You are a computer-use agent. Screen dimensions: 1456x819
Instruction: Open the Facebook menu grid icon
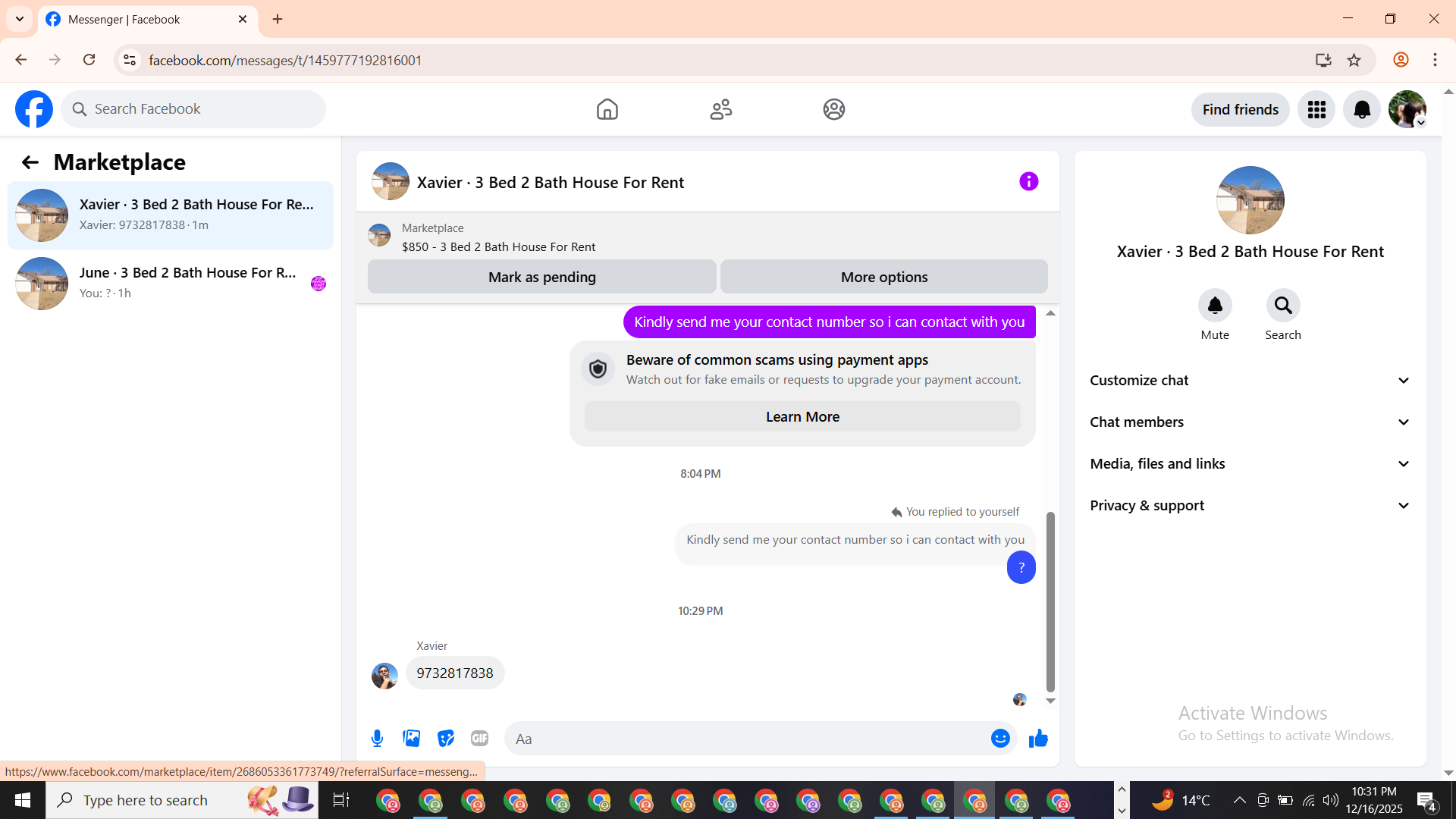click(1316, 110)
